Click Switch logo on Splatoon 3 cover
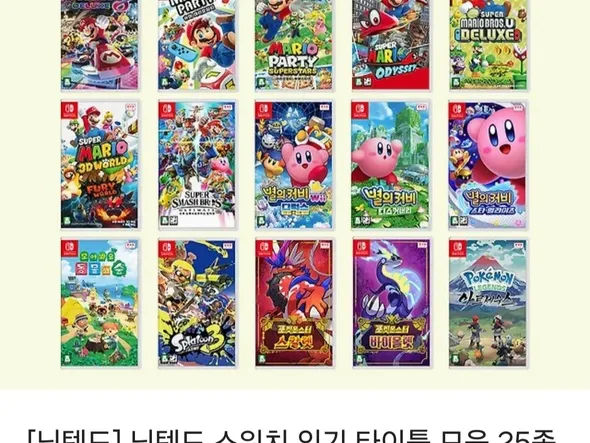The height and width of the screenshot is (443, 590). 166,248
